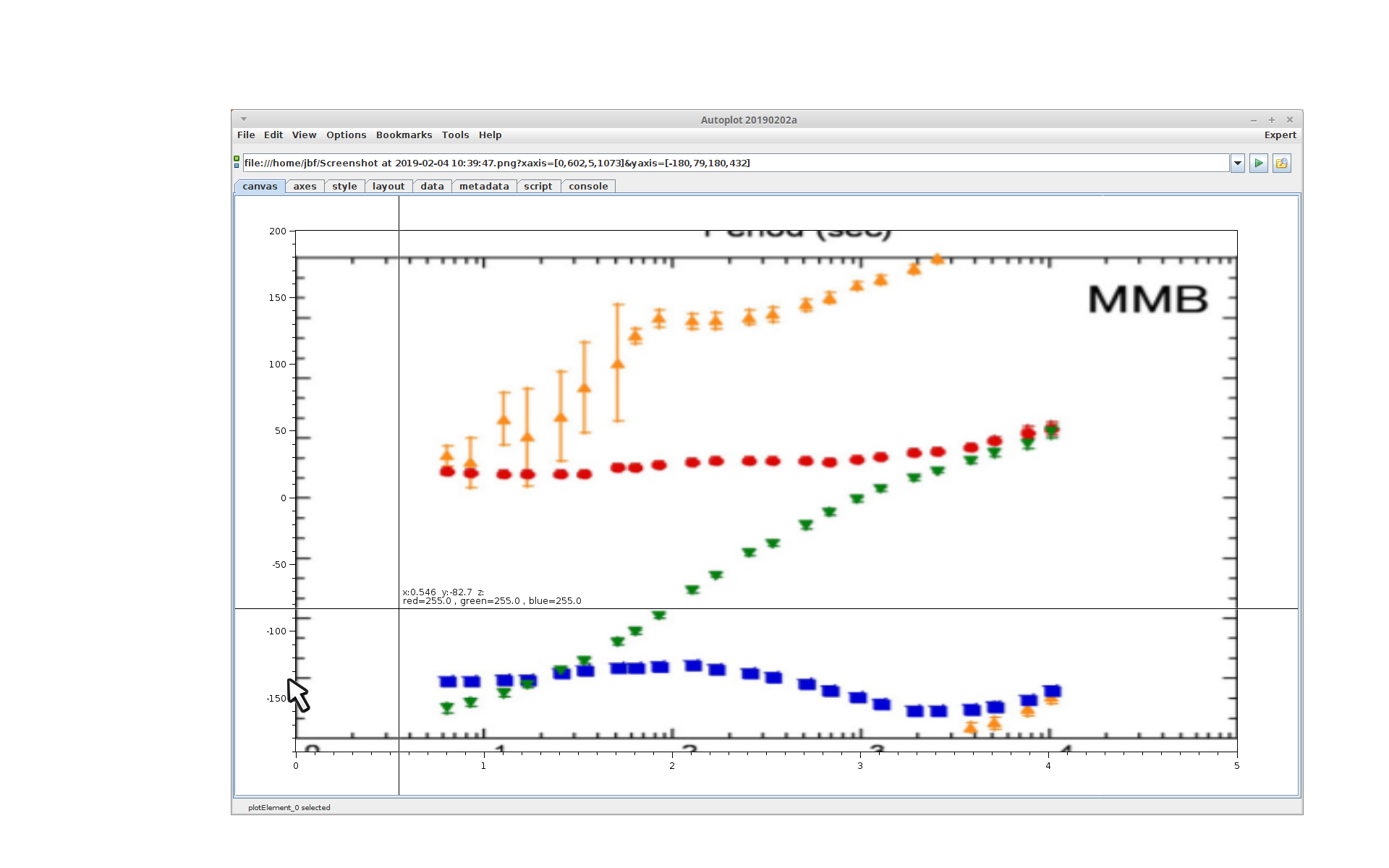This screenshot has width=1389, height=868.
Task: Open the View menu
Action: (304, 135)
